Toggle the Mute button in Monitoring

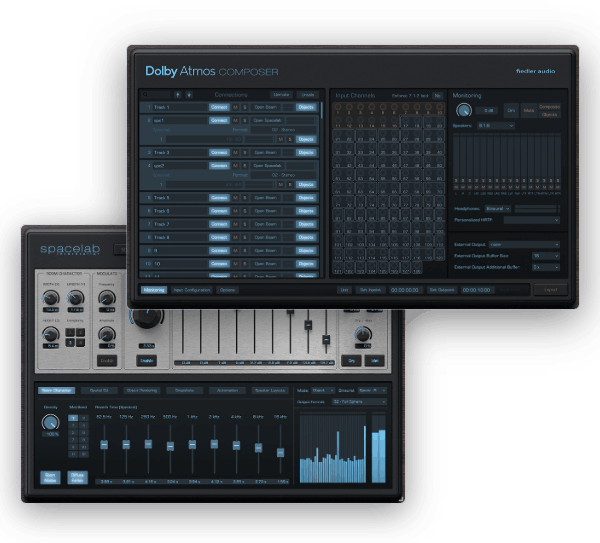(529, 110)
